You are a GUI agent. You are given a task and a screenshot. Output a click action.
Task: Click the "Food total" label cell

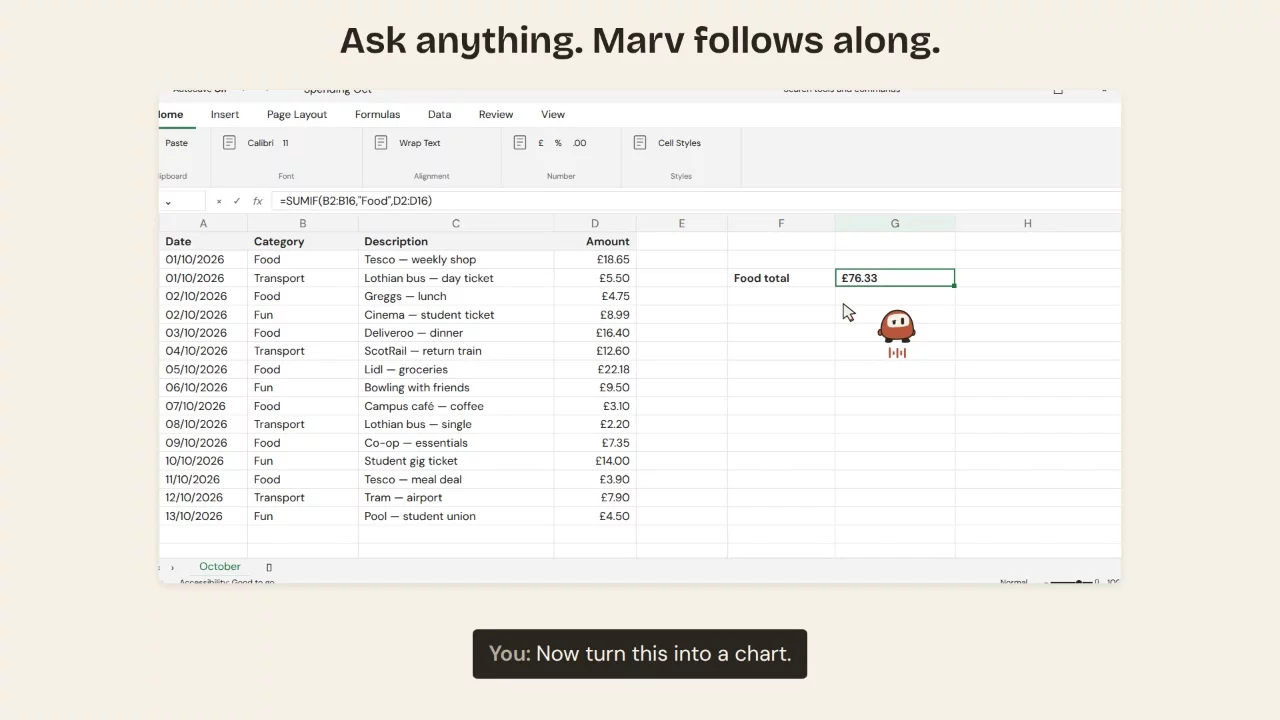(781, 278)
